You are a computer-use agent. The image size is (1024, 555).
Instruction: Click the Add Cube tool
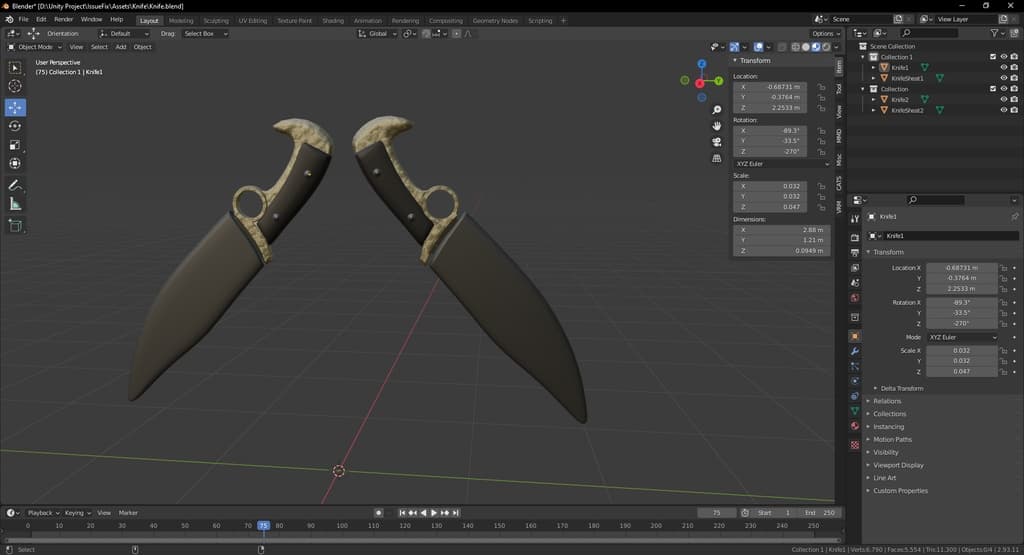pyautogui.click(x=15, y=226)
